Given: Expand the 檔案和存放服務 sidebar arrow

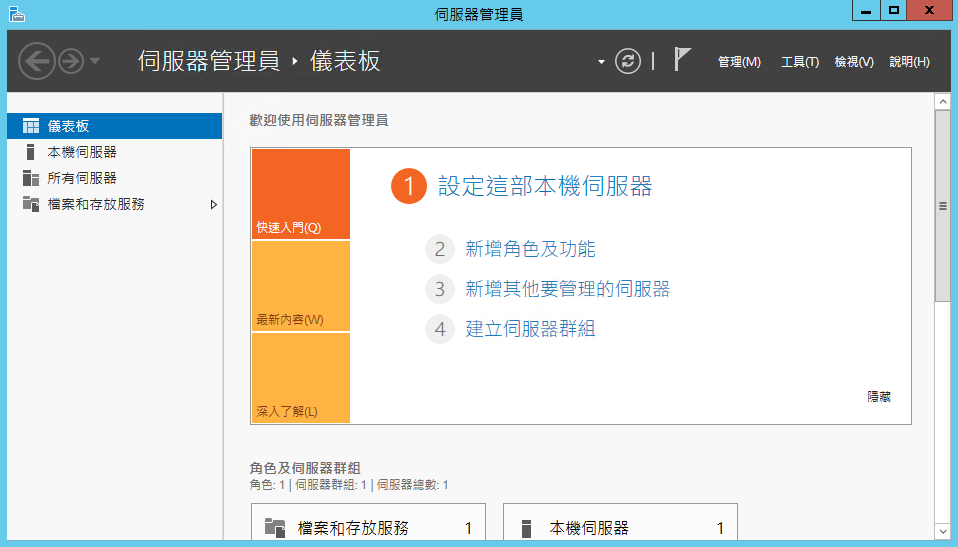Looking at the screenshot, I should [213, 204].
